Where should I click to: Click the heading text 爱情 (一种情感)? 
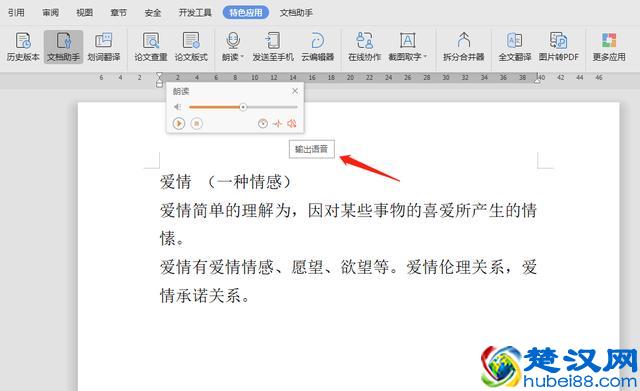[226, 182]
